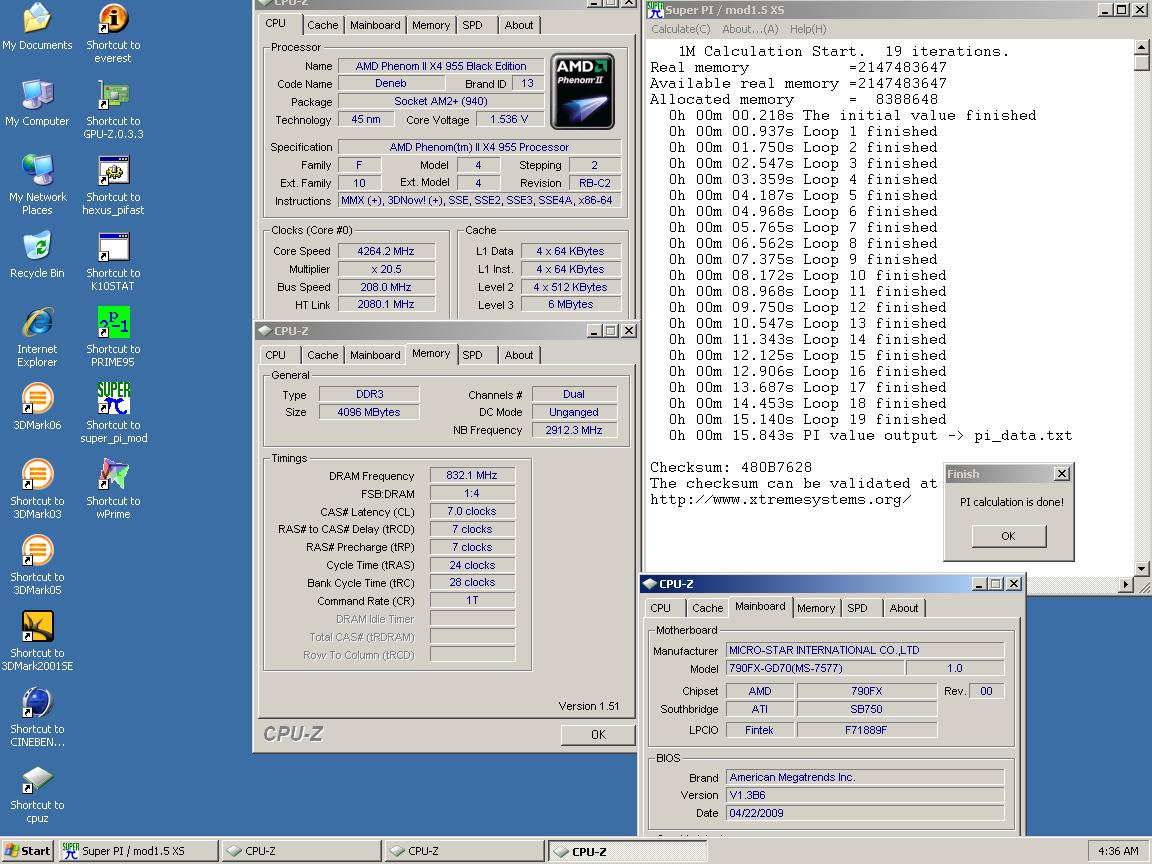Click the Southbridge SB750 field
1152x864 pixels.
pos(866,709)
